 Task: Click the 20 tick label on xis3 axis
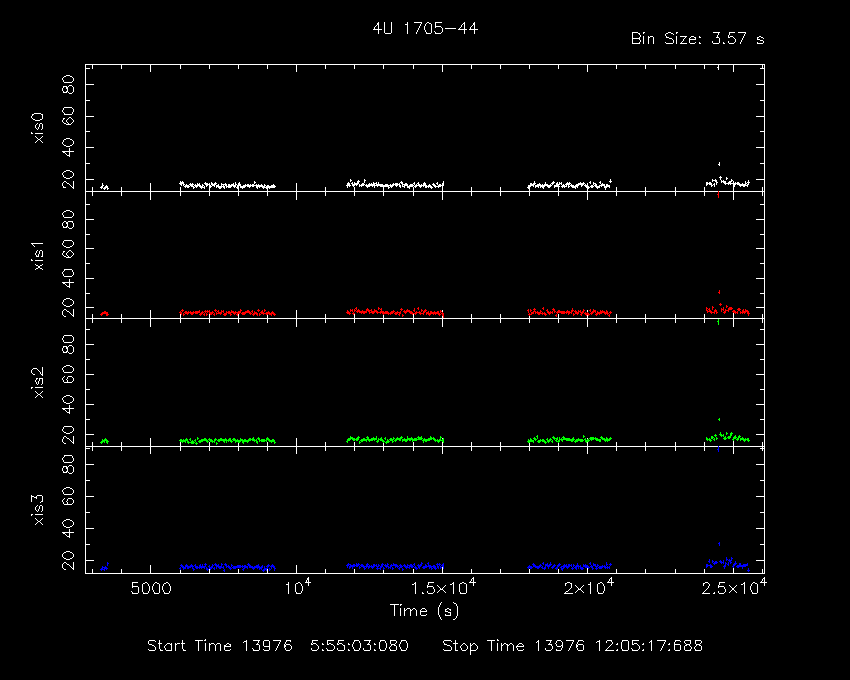tap(68, 560)
